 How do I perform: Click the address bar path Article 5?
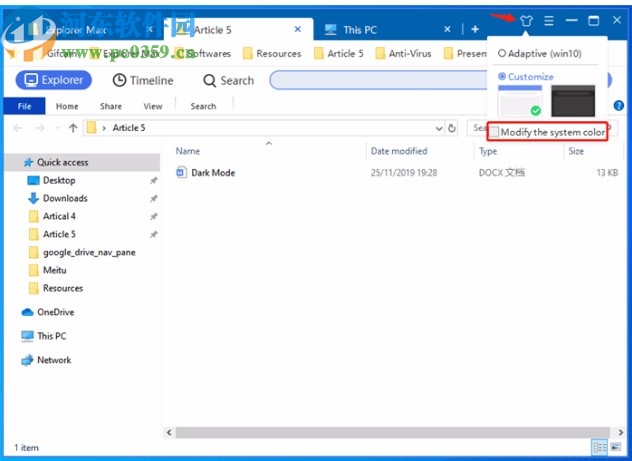coord(129,128)
